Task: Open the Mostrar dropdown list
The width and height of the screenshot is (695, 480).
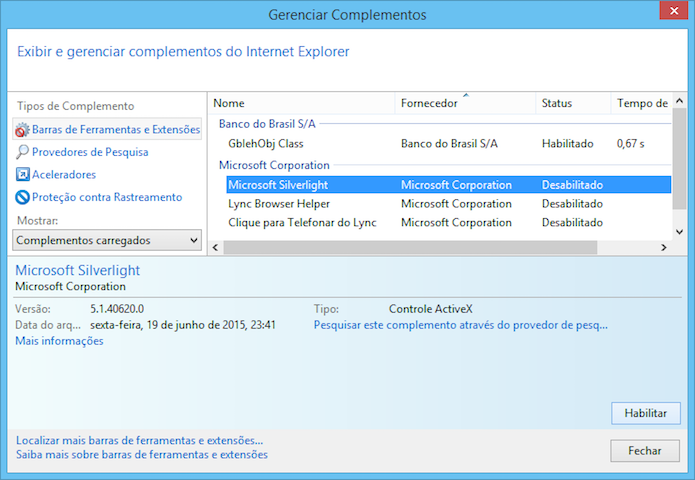Action: pos(108,240)
